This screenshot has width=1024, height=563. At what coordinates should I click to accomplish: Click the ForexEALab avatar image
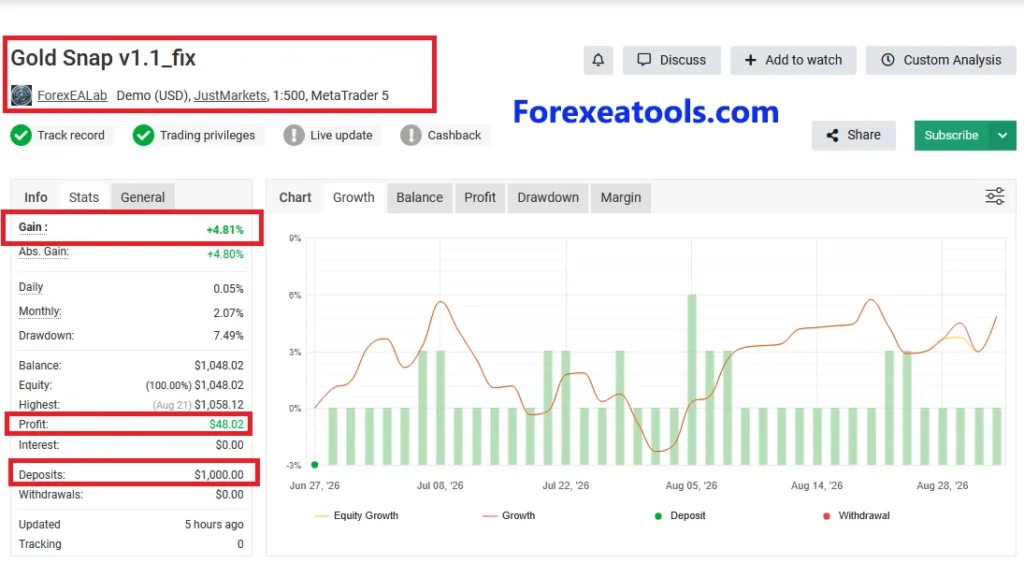(22, 95)
